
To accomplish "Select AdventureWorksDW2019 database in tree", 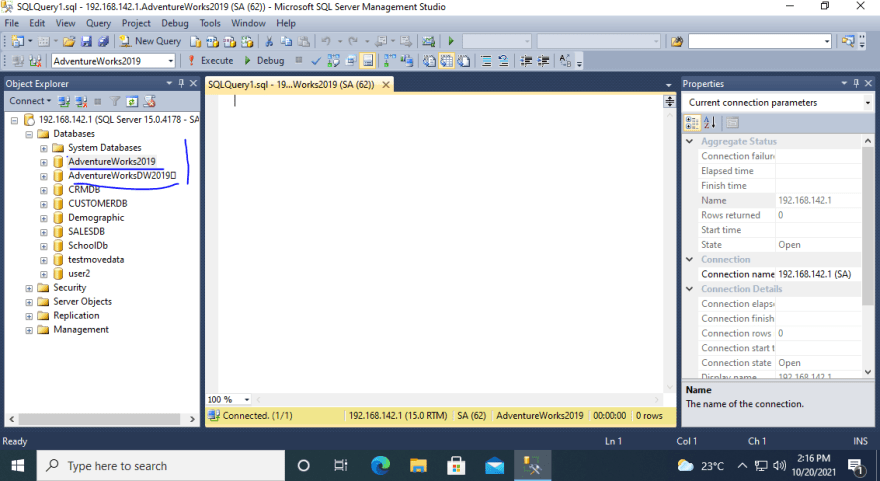I will point(122,176).
